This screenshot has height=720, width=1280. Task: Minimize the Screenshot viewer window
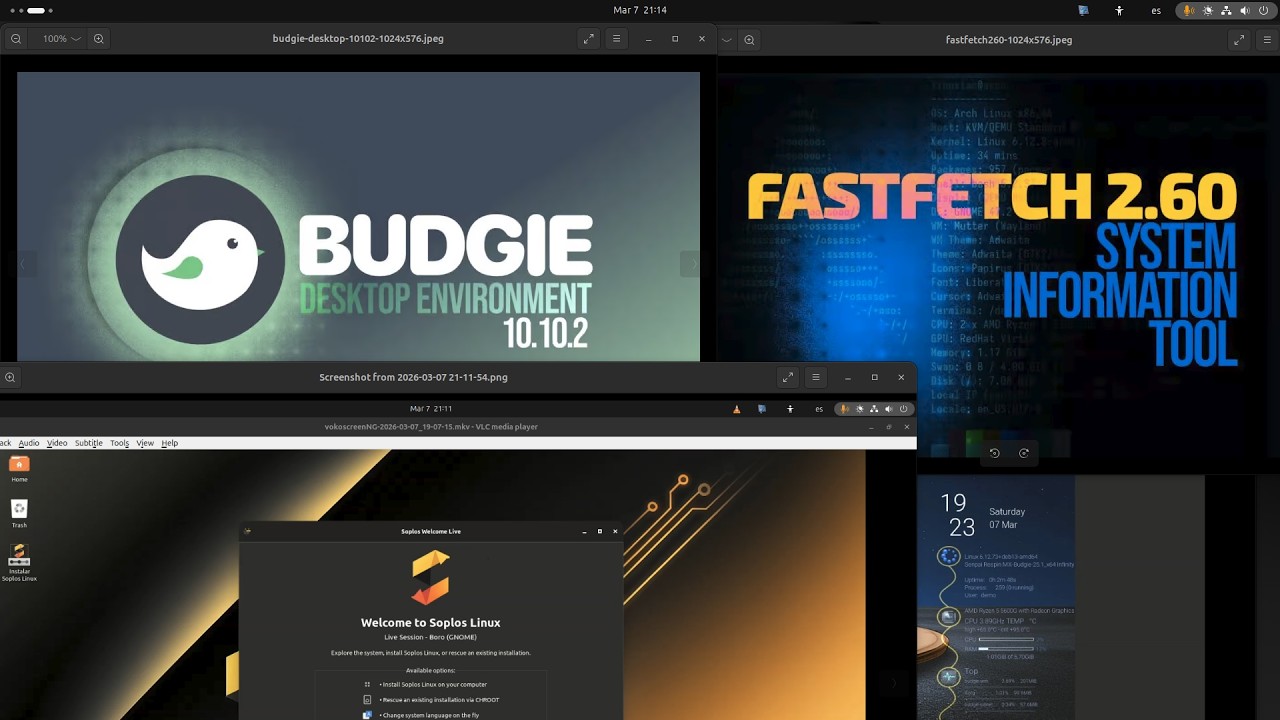[848, 377]
